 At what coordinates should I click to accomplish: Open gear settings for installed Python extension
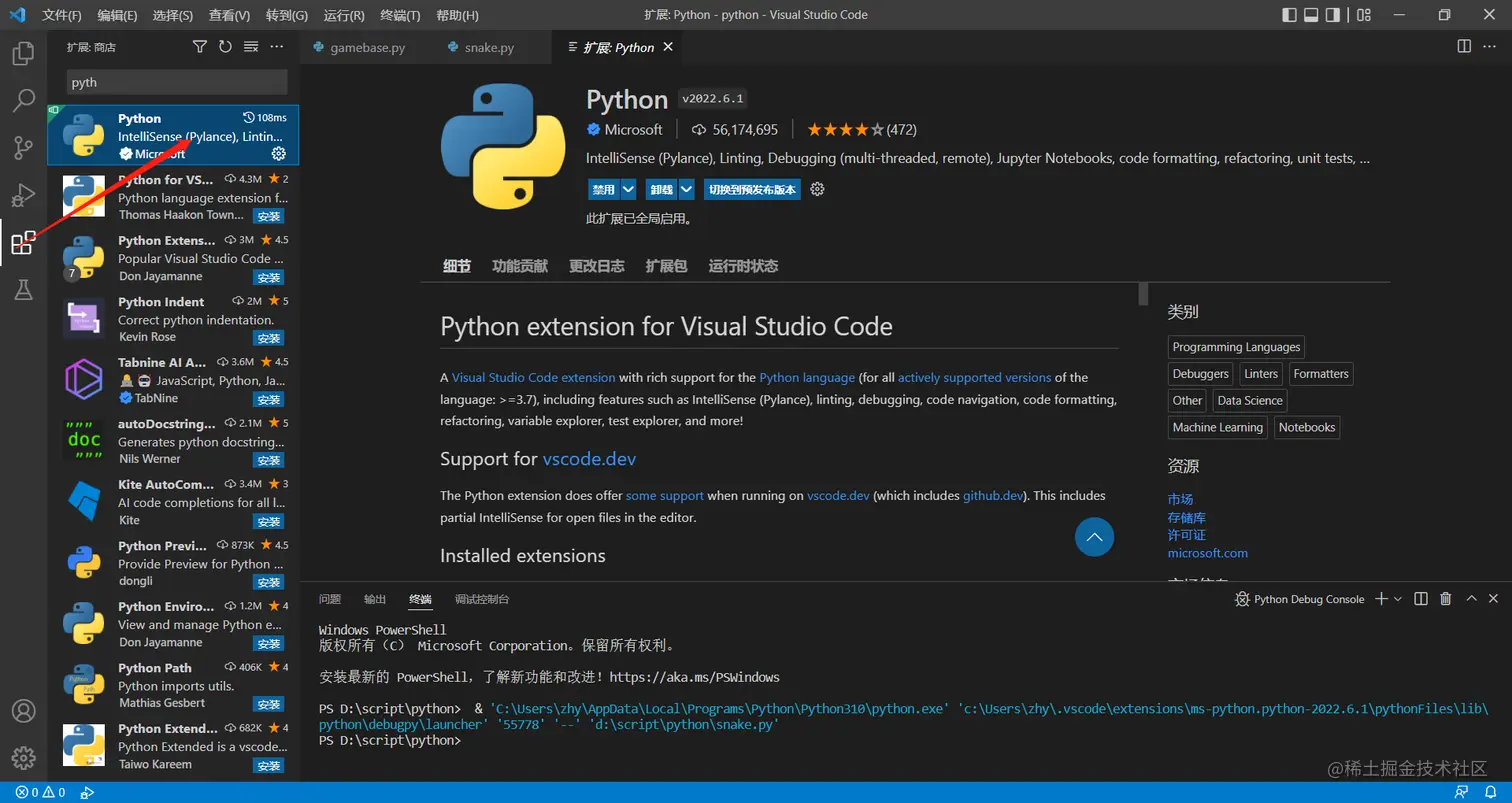279,154
